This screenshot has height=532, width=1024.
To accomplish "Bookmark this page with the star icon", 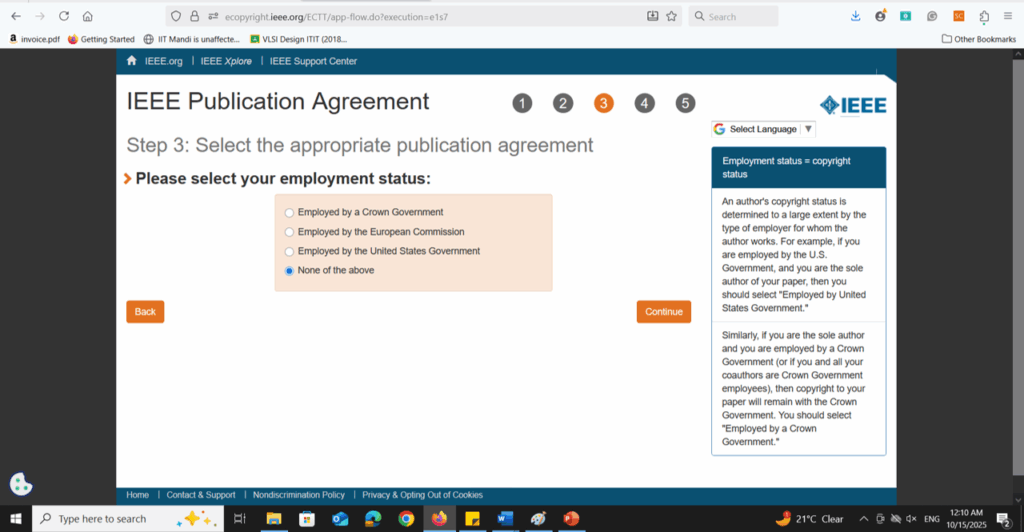I will click(672, 16).
